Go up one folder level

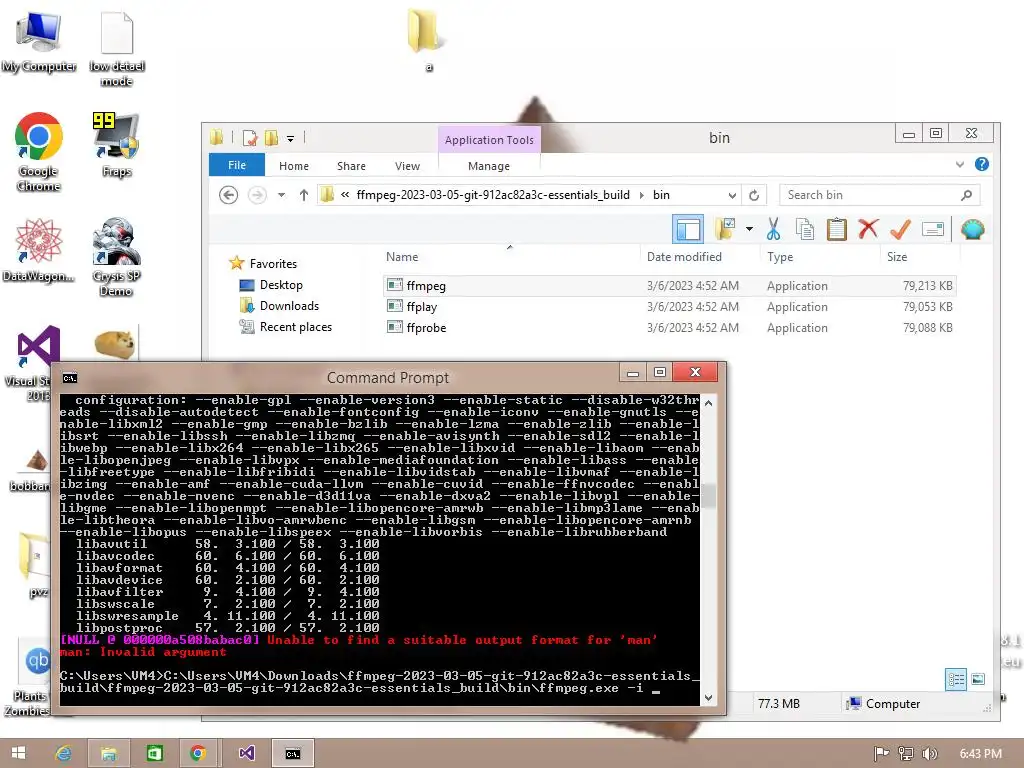(304, 195)
